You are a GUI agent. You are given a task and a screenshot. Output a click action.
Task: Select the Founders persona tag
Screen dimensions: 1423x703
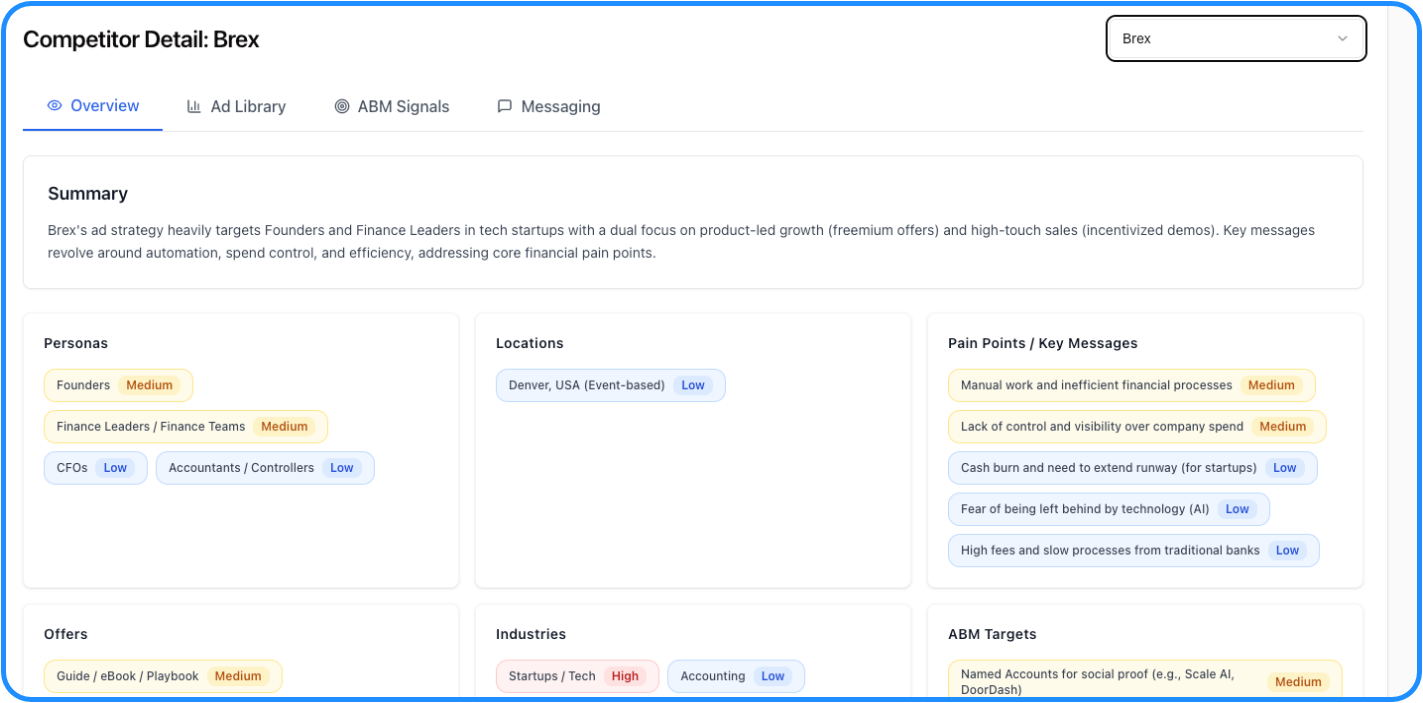point(117,385)
